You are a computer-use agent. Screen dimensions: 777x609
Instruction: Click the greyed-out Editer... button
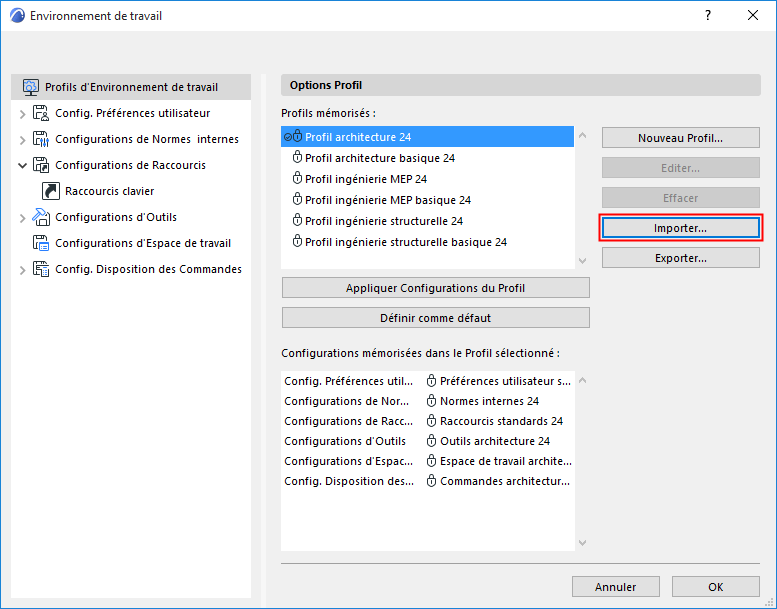pos(680,168)
